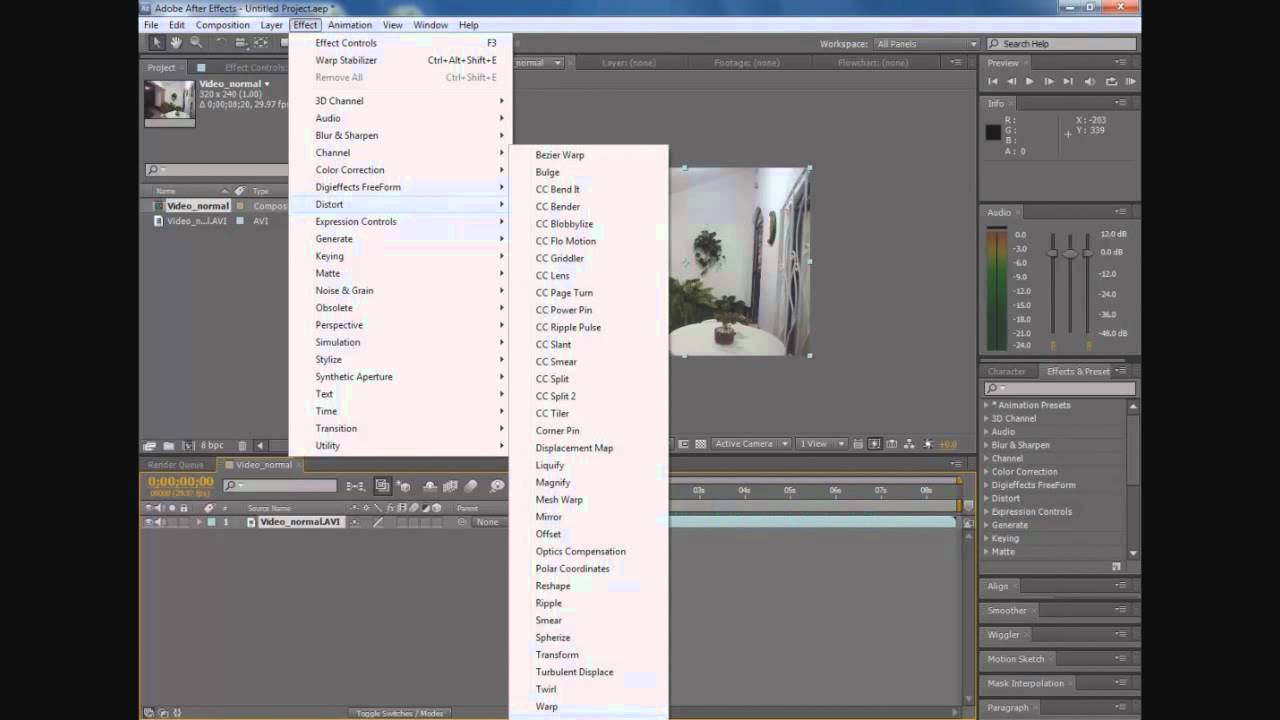Open the Composition menu
This screenshot has width=1280, height=720.
pyautogui.click(x=223, y=25)
